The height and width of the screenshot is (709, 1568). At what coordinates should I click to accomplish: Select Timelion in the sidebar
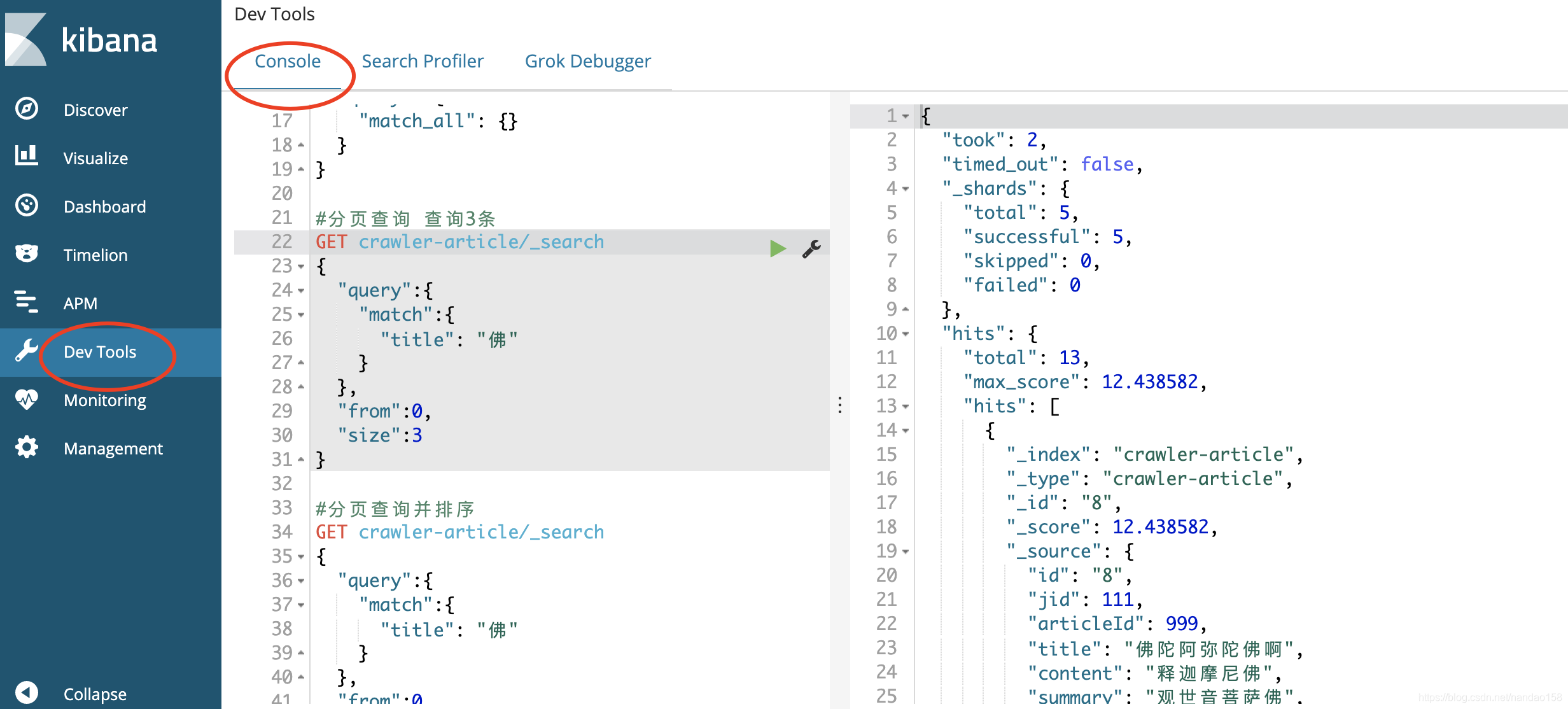click(x=94, y=254)
